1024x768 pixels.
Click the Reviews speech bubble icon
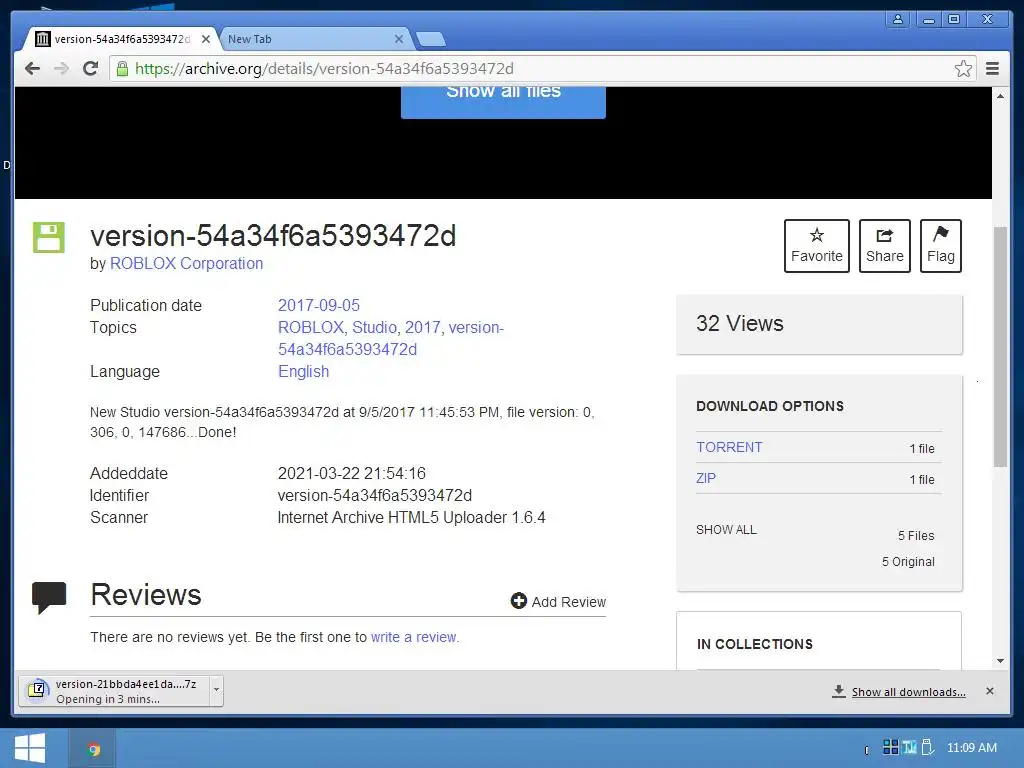[49, 597]
